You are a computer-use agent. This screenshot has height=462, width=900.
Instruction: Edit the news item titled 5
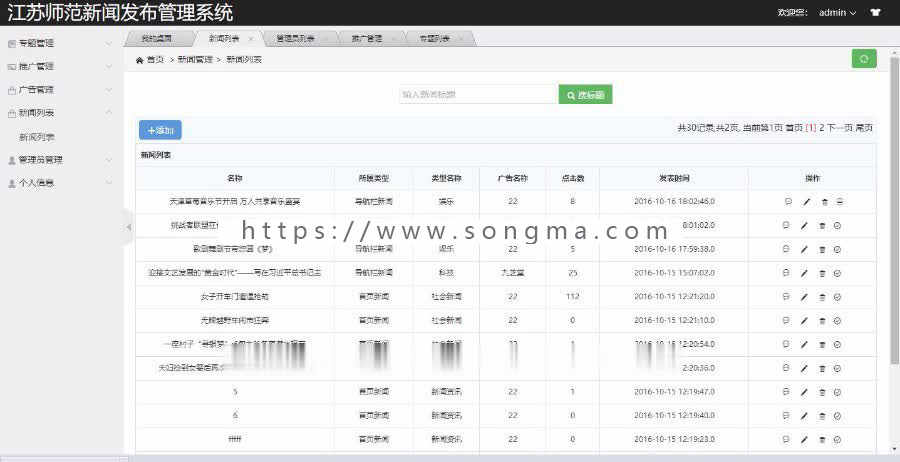[804, 392]
